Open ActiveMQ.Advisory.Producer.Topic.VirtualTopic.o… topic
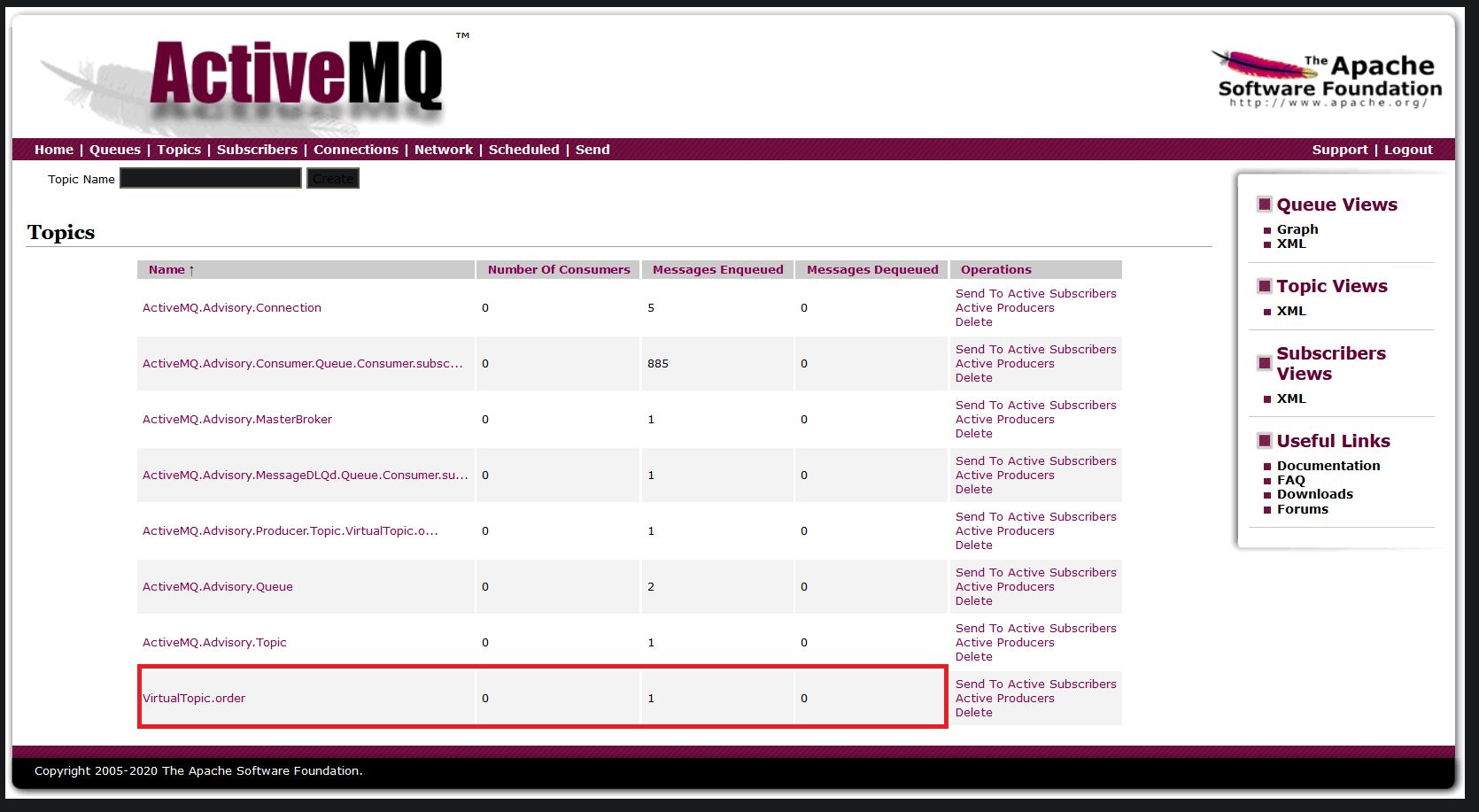Image resolution: width=1479 pixels, height=812 pixels. coord(290,530)
